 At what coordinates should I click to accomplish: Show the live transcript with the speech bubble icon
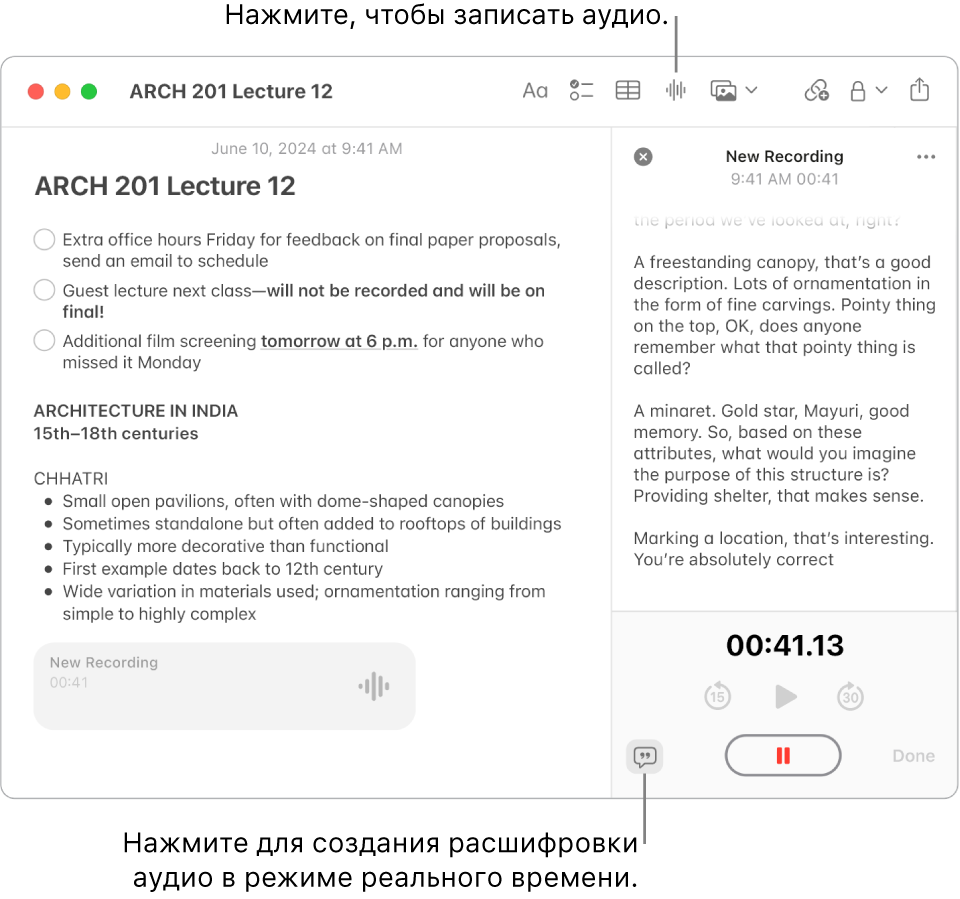pos(644,757)
